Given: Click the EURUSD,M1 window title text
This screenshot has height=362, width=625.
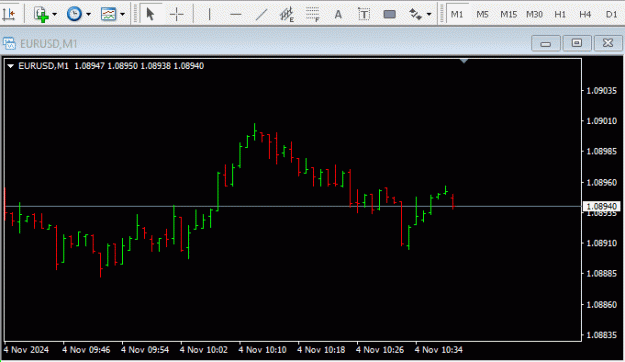Looking at the screenshot, I should pos(48,43).
